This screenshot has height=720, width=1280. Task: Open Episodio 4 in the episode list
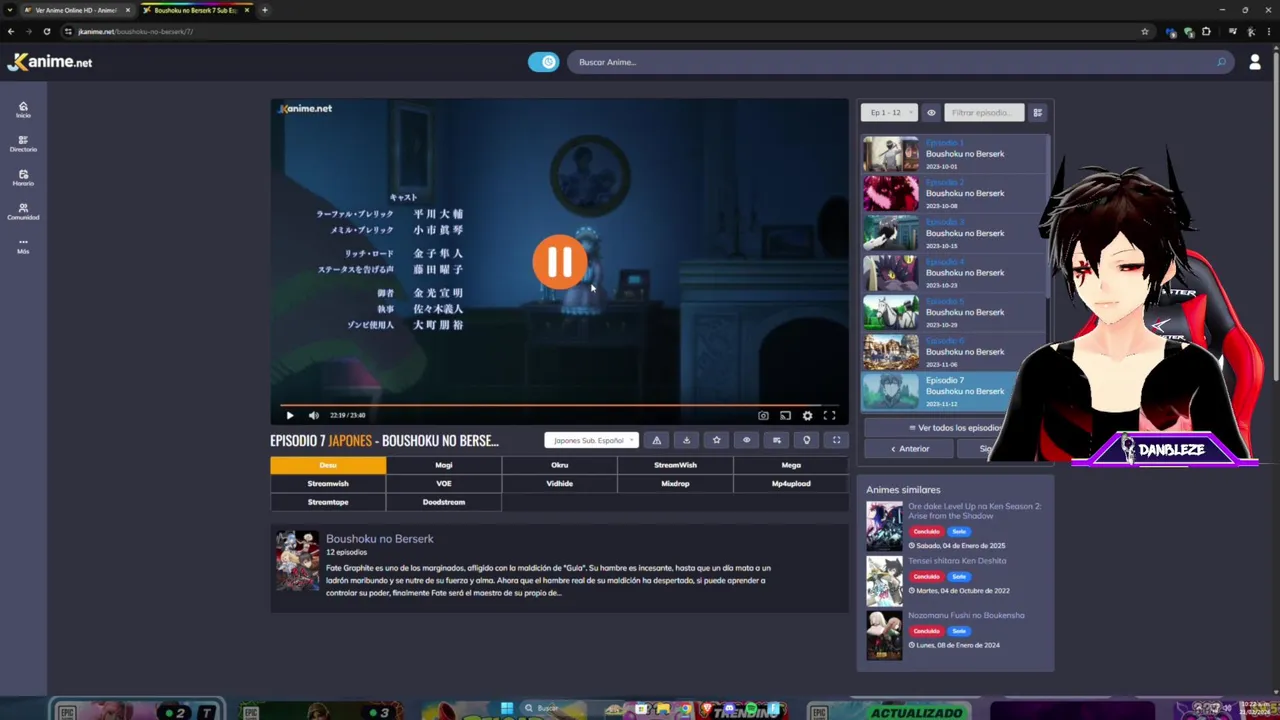pyautogui.click(x=953, y=273)
